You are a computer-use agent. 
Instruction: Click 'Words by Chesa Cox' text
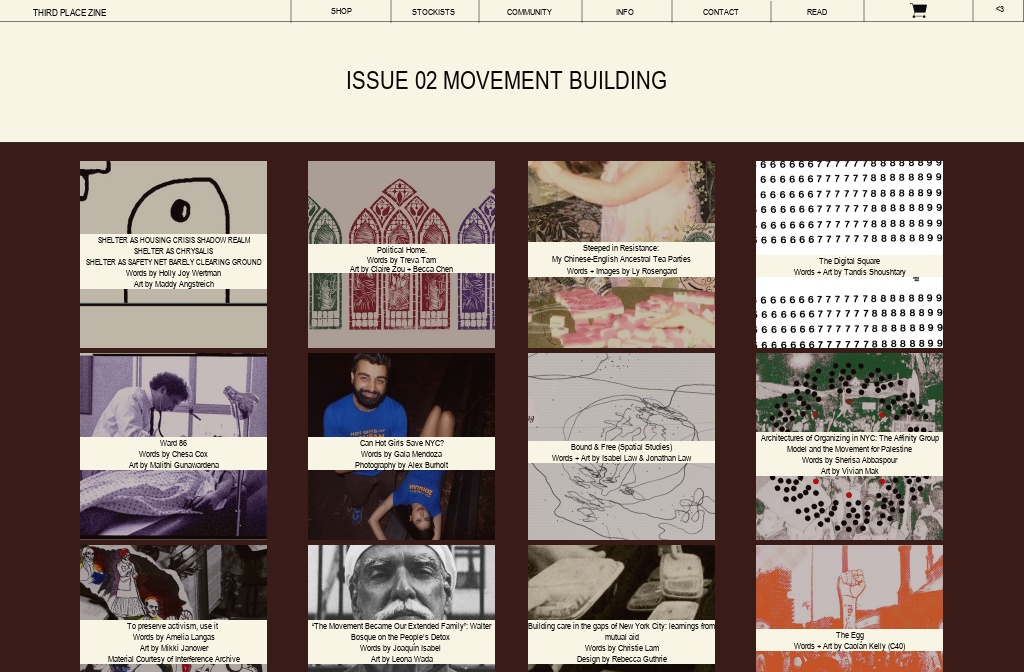pos(173,454)
